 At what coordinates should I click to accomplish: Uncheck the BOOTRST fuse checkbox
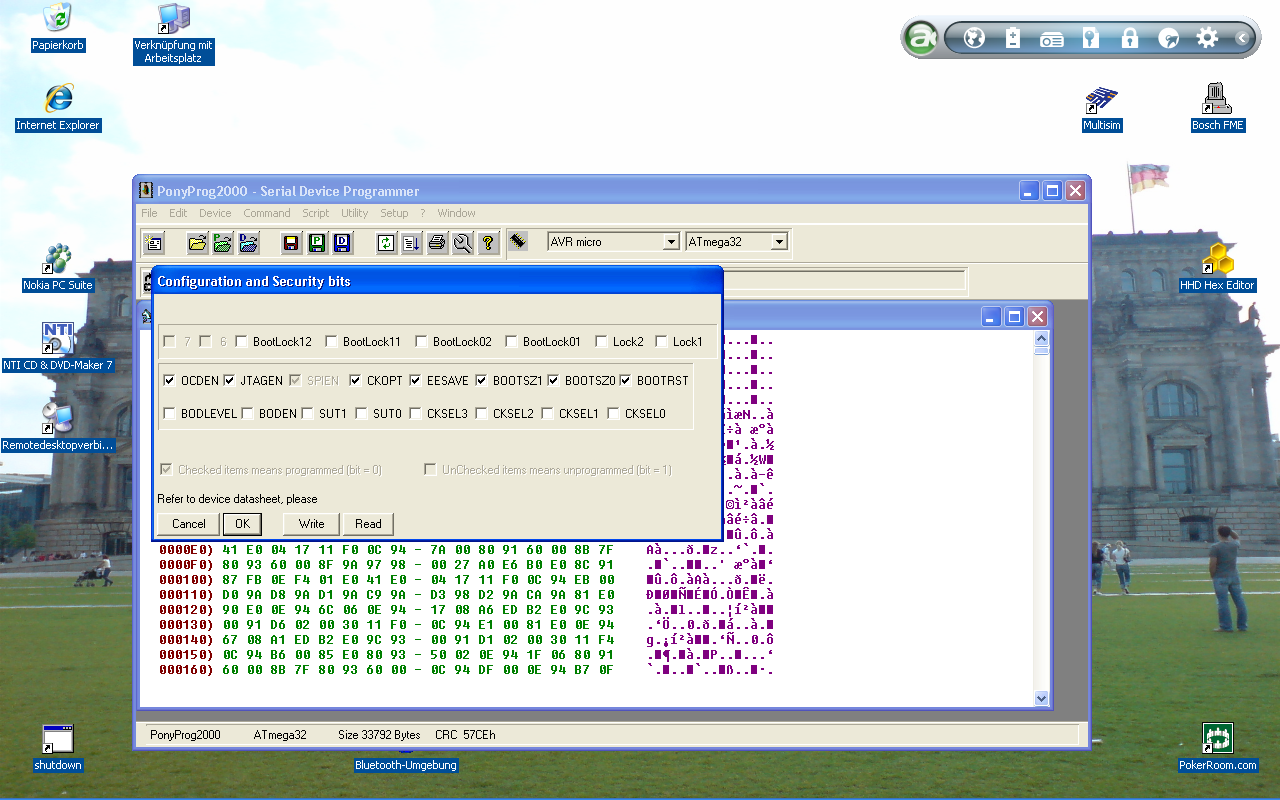(x=625, y=380)
